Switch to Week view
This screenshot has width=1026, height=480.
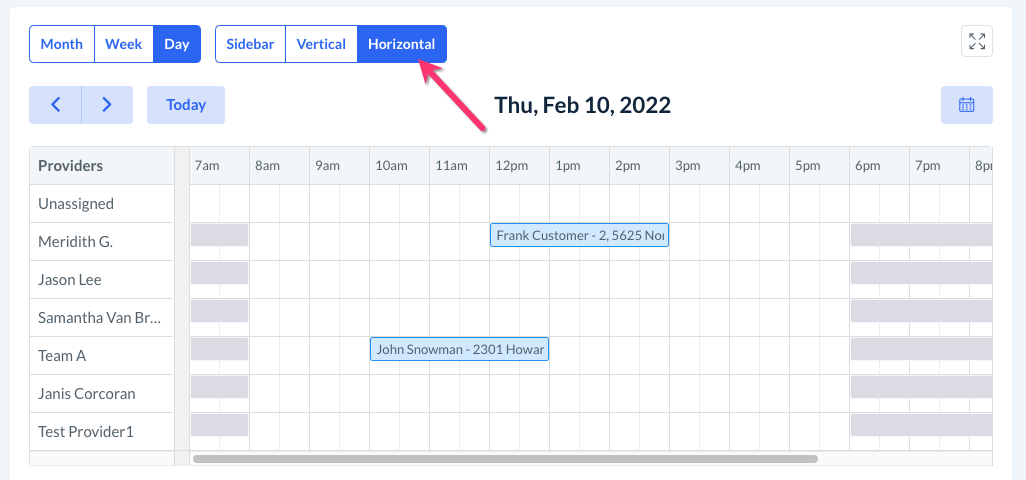[x=124, y=44]
